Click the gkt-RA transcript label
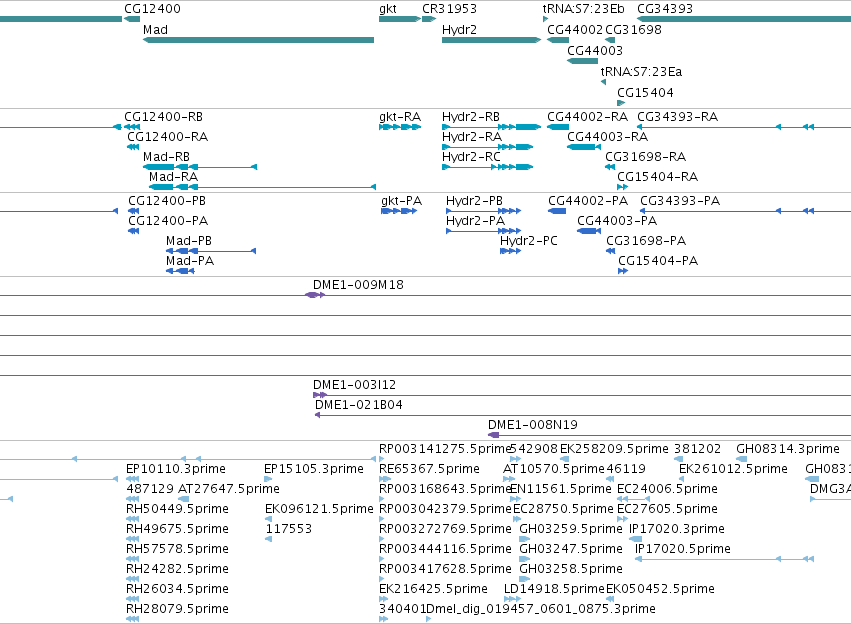The height and width of the screenshot is (624, 851). (x=400, y=117)
